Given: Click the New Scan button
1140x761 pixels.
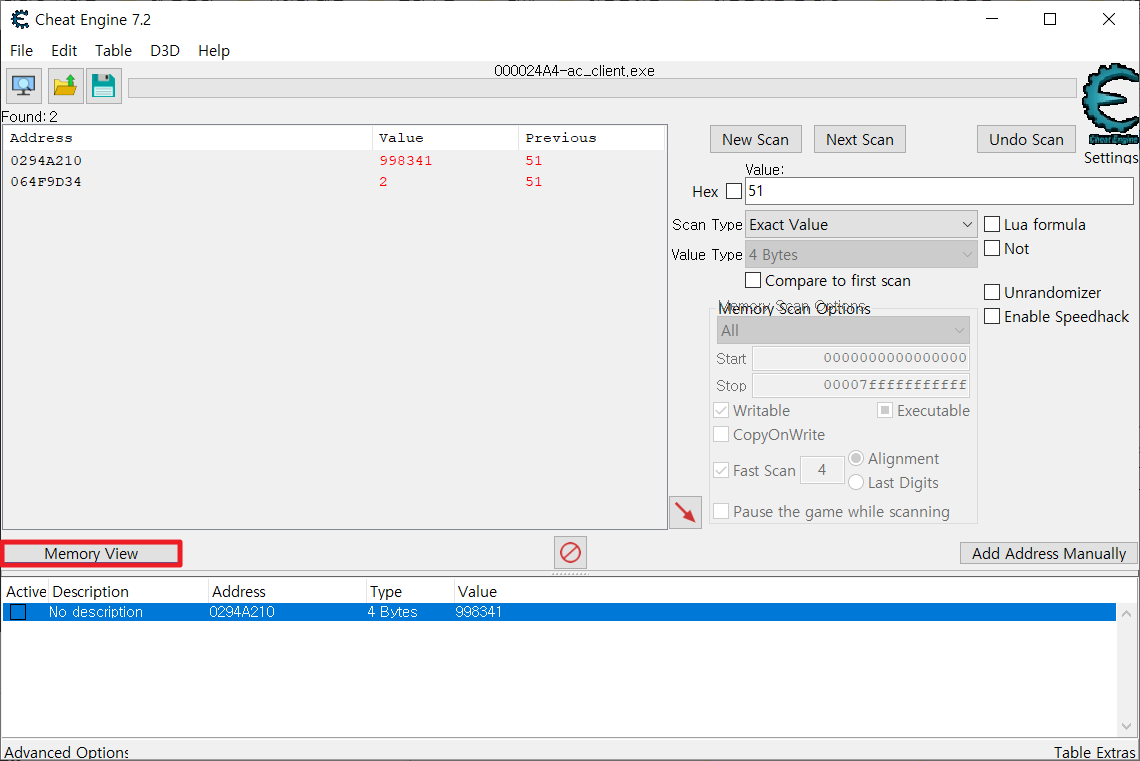Looking at the screenshot, I should tap(755, 140).
